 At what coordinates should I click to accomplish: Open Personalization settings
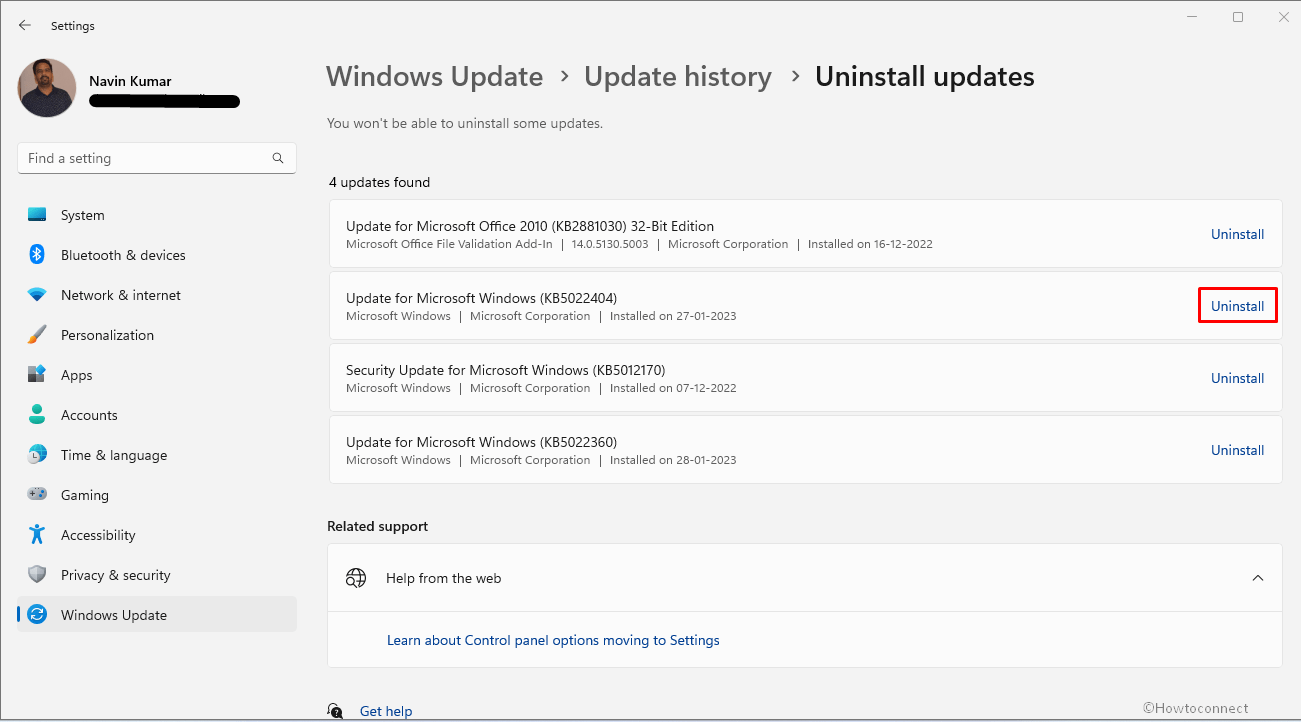coord(157,335)
